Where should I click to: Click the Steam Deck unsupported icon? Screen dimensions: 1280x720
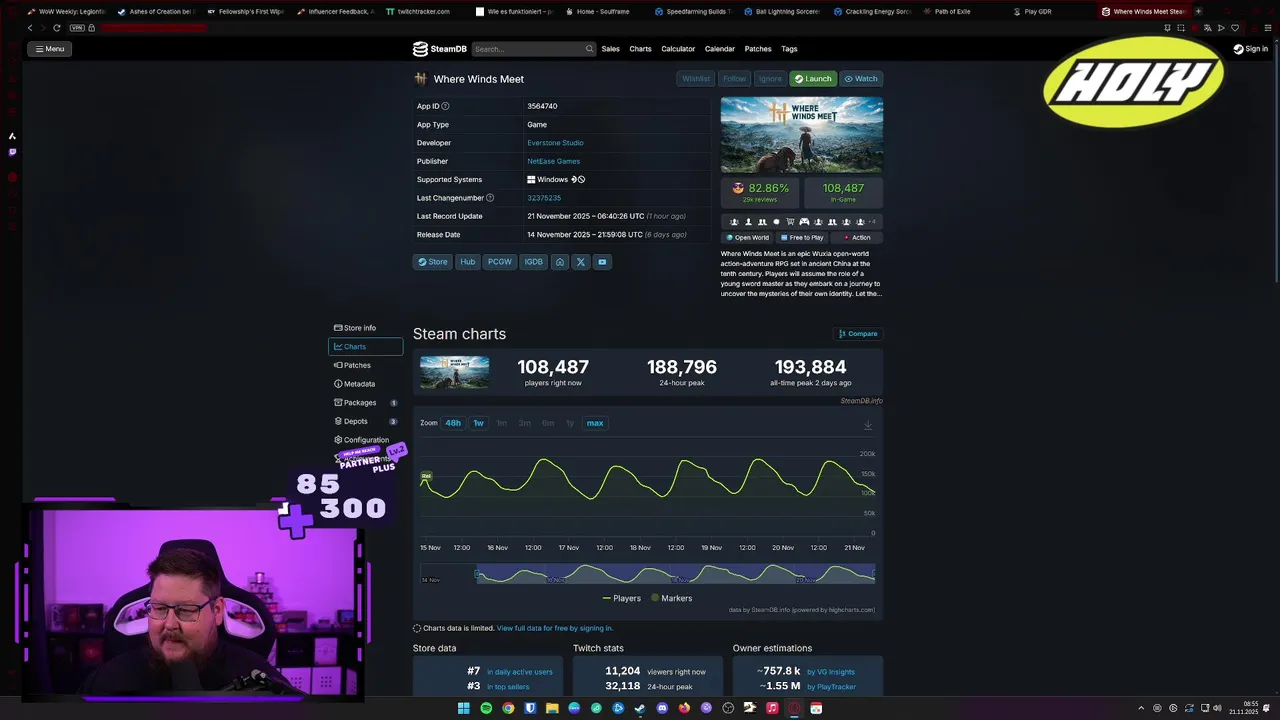coord(578,180)
